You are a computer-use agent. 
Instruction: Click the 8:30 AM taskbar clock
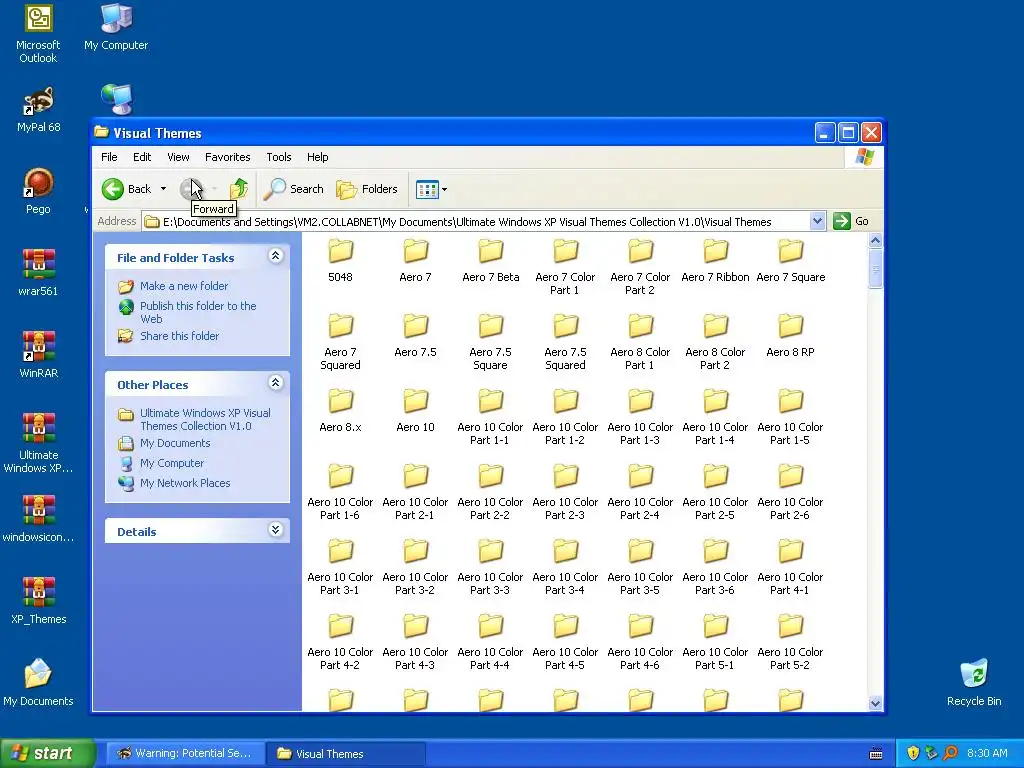(x=987, y=754)
